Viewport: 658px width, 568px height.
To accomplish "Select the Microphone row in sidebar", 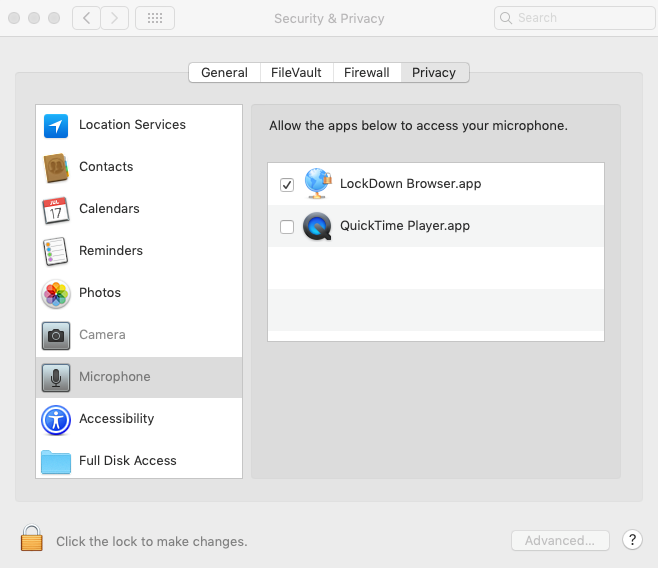I will click(x=139, y=378).
